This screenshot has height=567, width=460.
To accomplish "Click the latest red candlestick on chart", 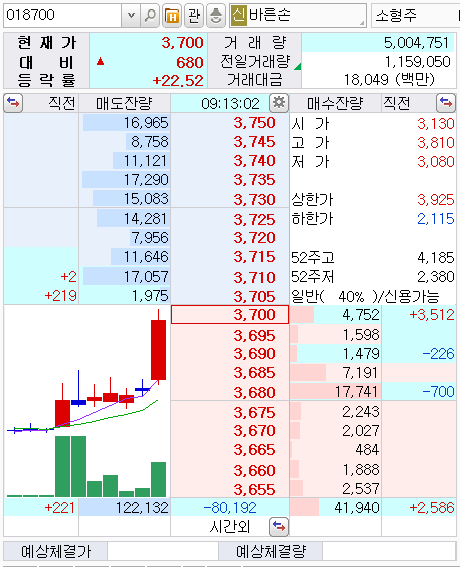I will [158, 350].
